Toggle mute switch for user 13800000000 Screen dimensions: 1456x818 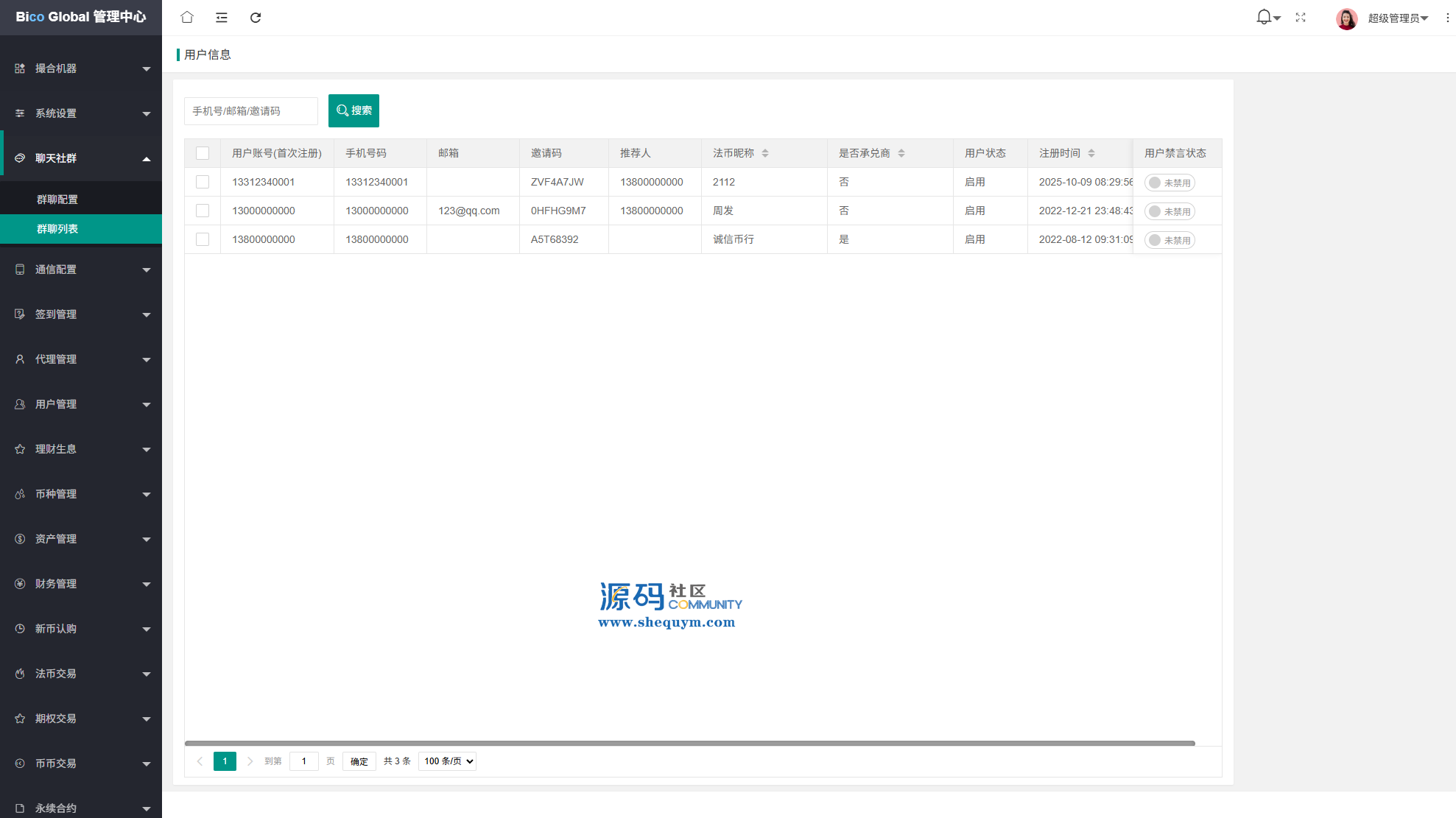1170,240
